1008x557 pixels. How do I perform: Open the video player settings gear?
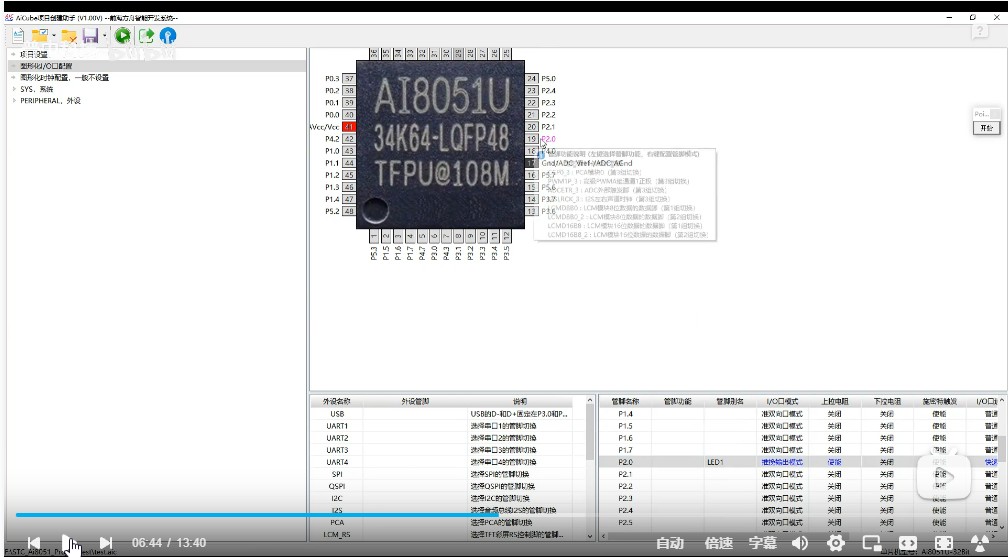(835, 543)
